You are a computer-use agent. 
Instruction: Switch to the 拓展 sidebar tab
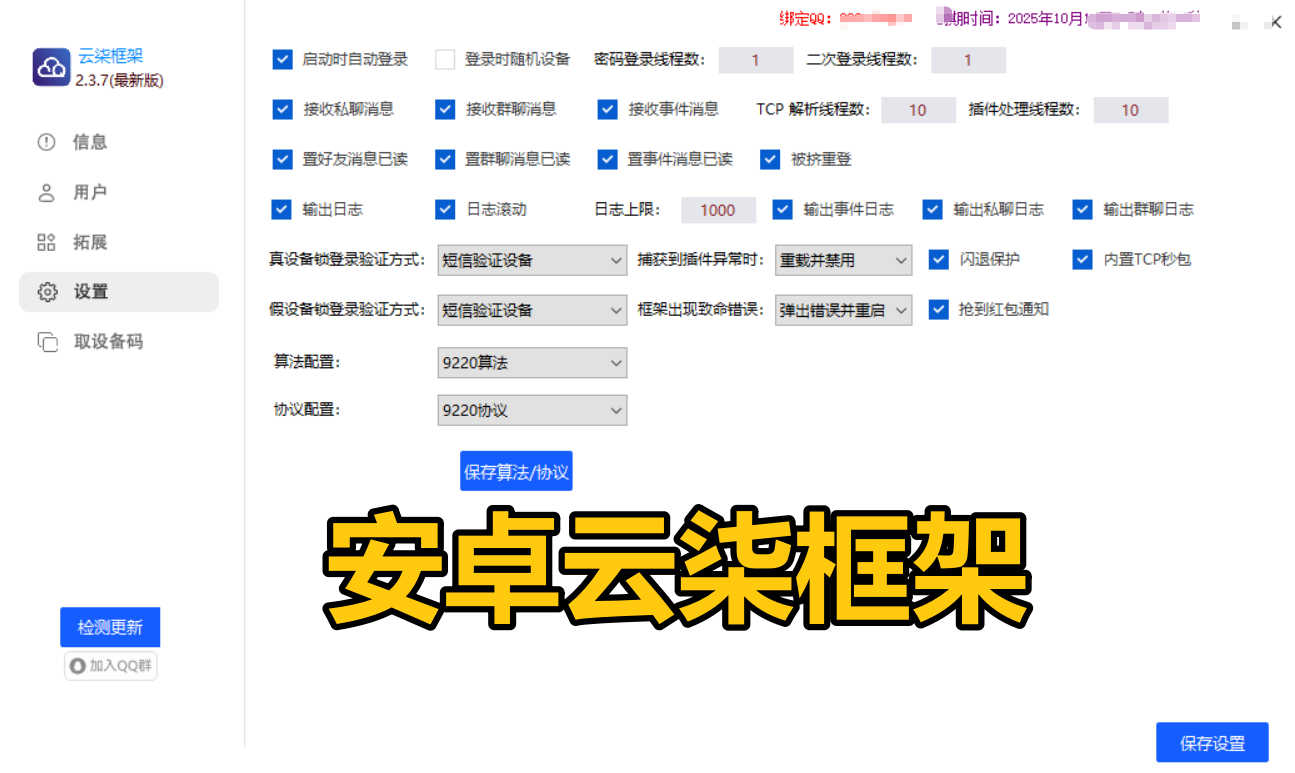pos(90,242)
